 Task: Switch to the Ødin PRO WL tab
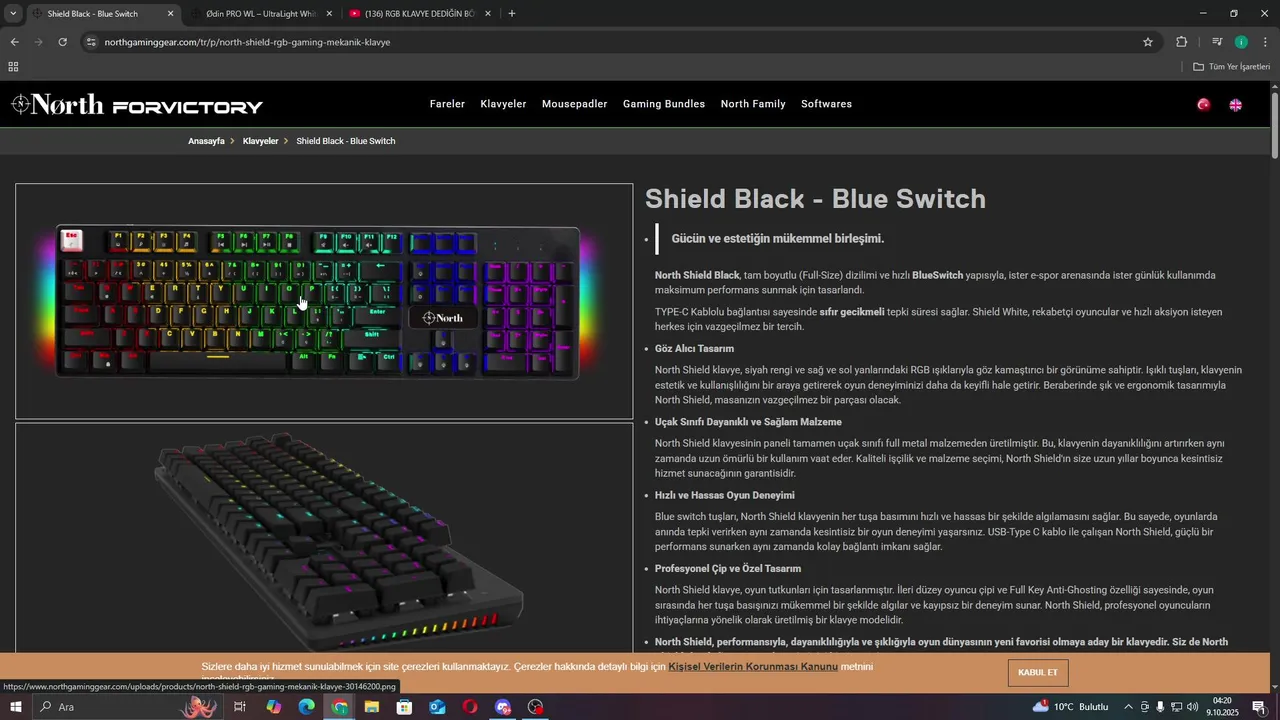262,14
